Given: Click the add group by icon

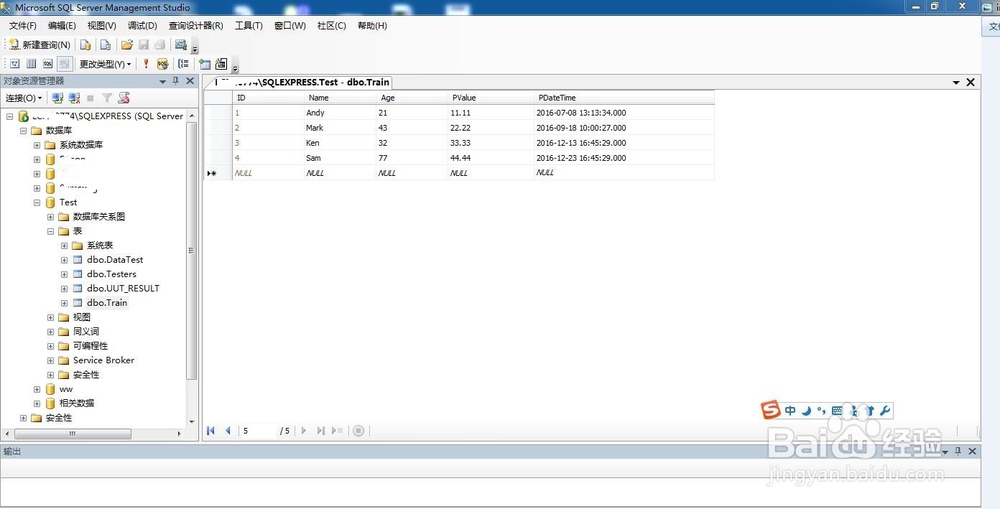Looking at the screenshot, I should click(184, 64).
